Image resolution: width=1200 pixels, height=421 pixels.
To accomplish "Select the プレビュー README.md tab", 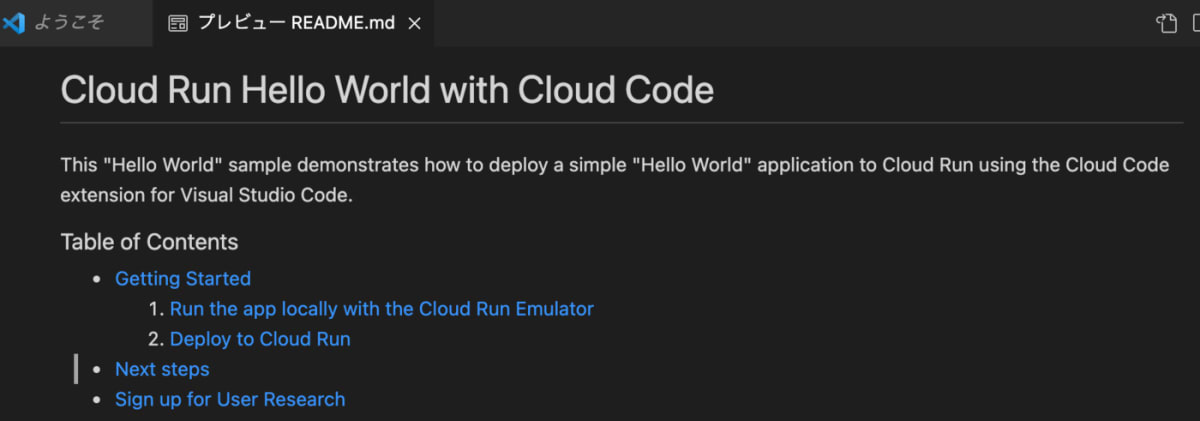I will [x=294, y=23].
